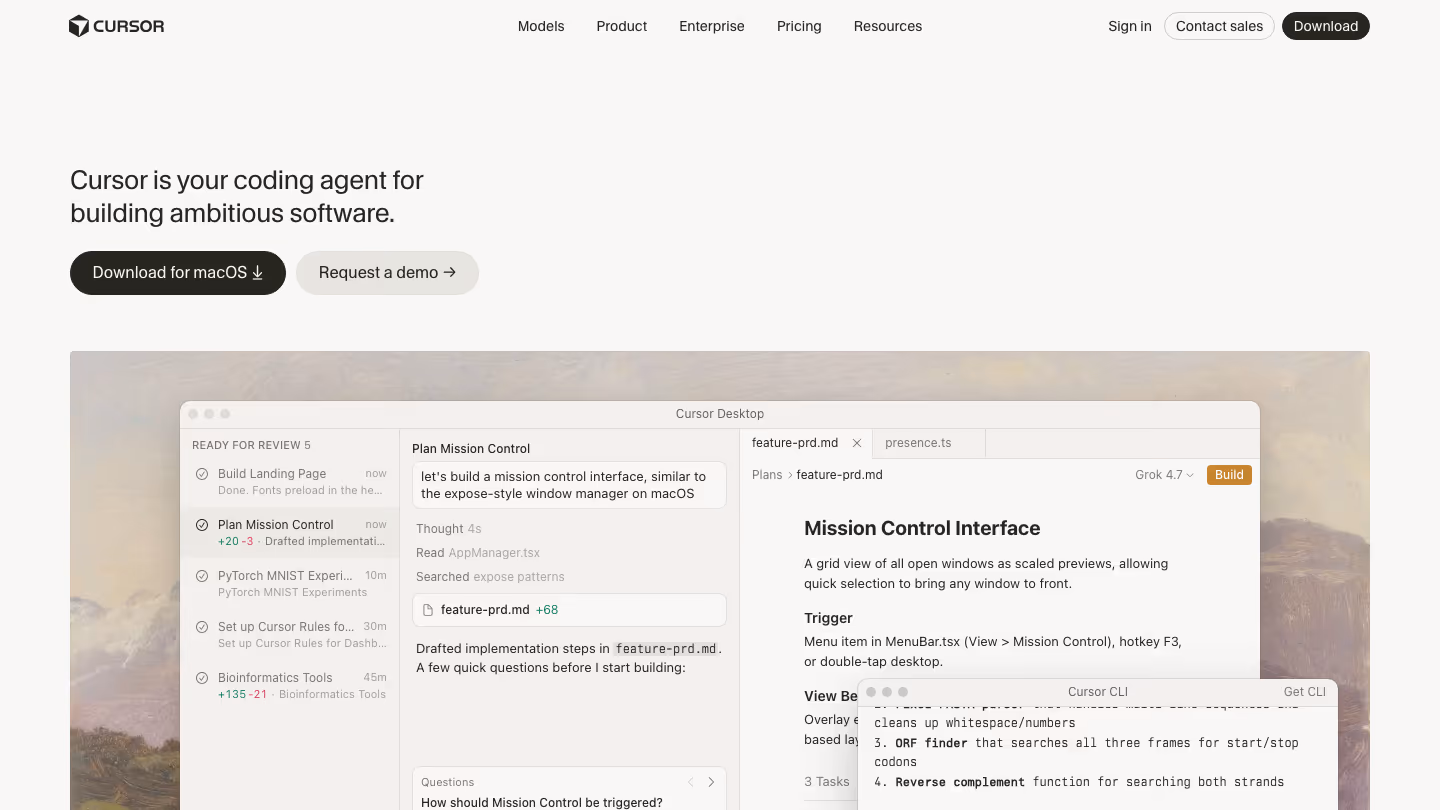Screen dimensions: 1440x810
Task: Select the Plan Mission Control task title in the sidebar
Action: [276, 525]
